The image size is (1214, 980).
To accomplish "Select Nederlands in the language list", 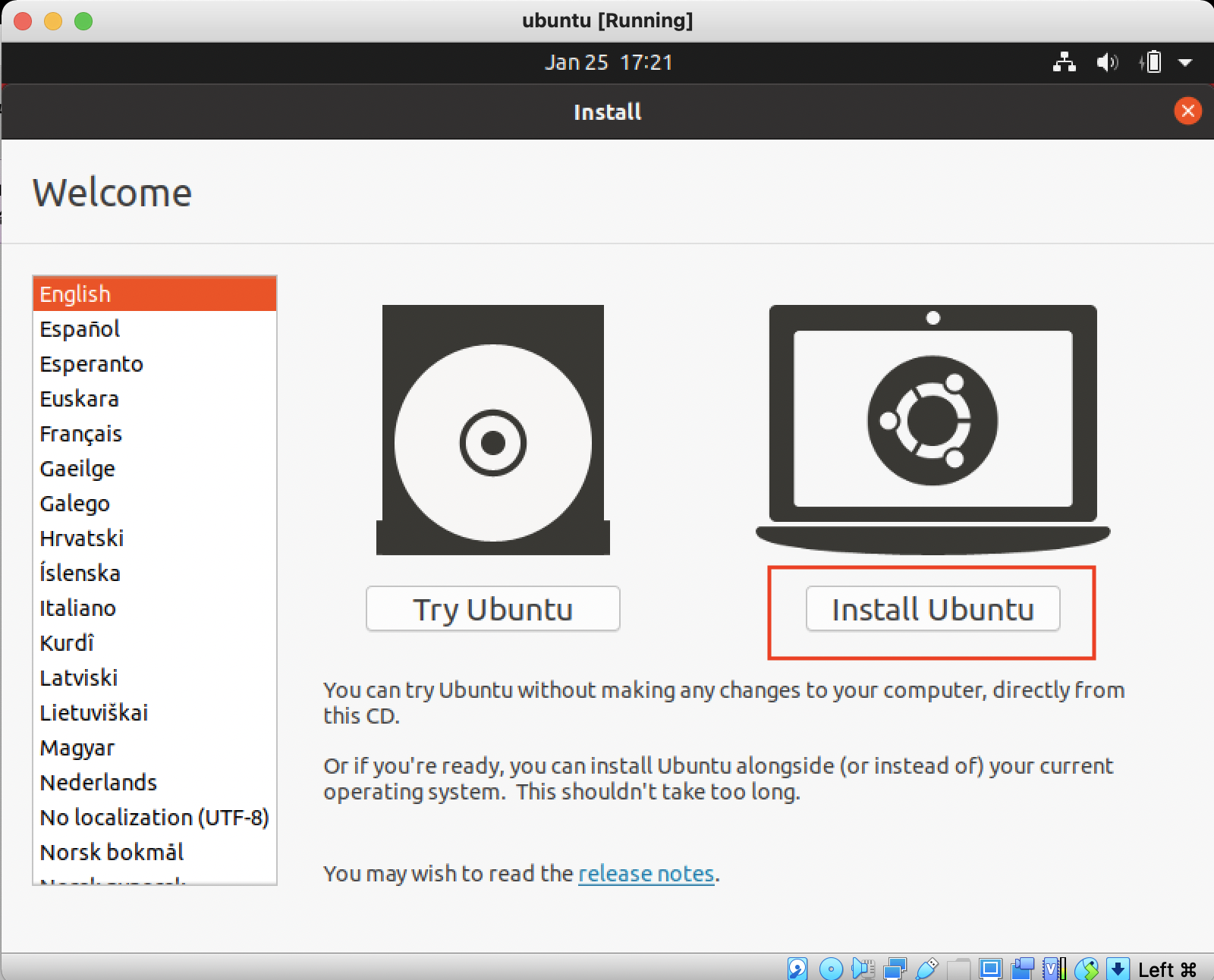I will tap(155, 783).
